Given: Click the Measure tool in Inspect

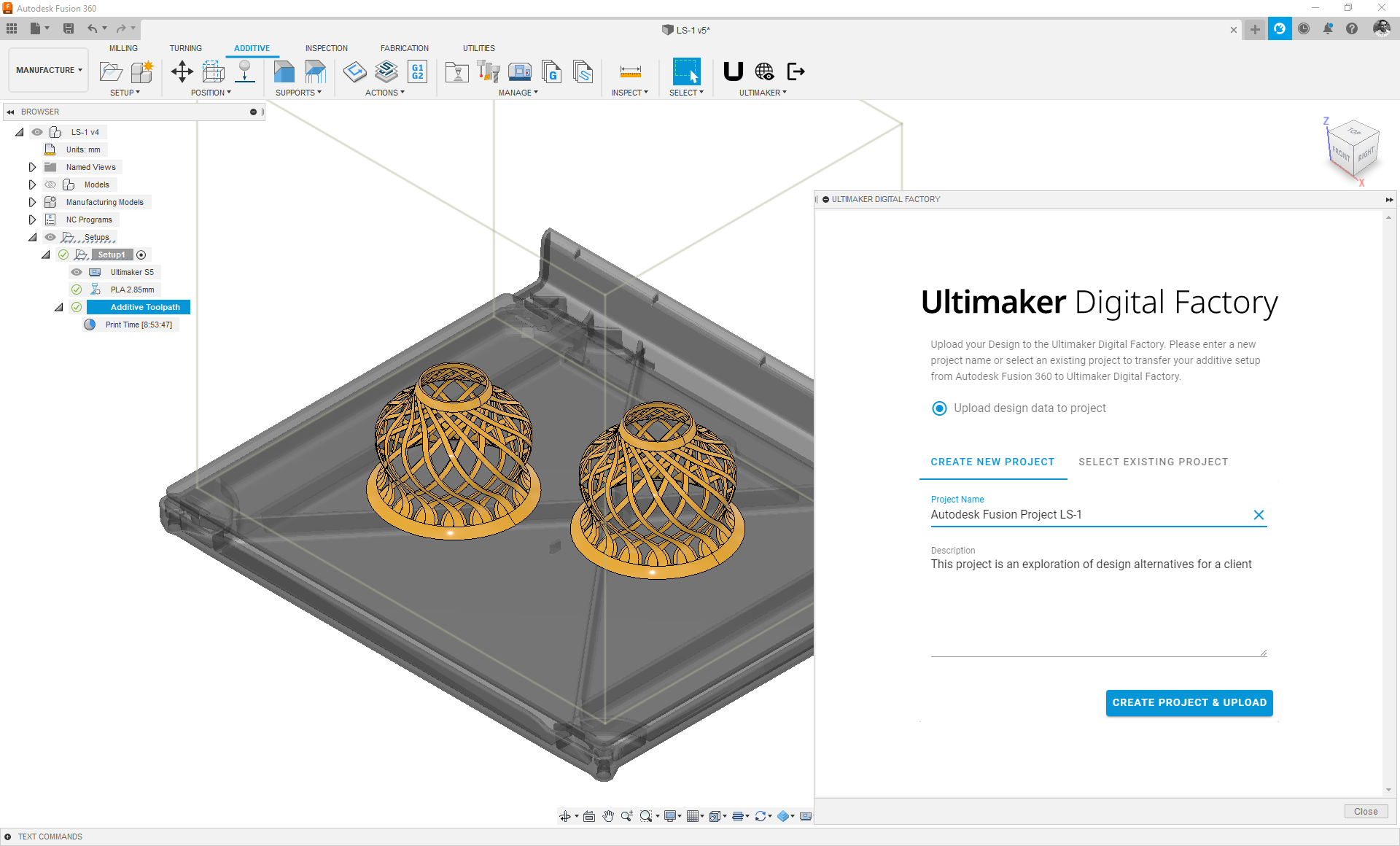Looking at the screenshot, I should (x=630, y=71).
